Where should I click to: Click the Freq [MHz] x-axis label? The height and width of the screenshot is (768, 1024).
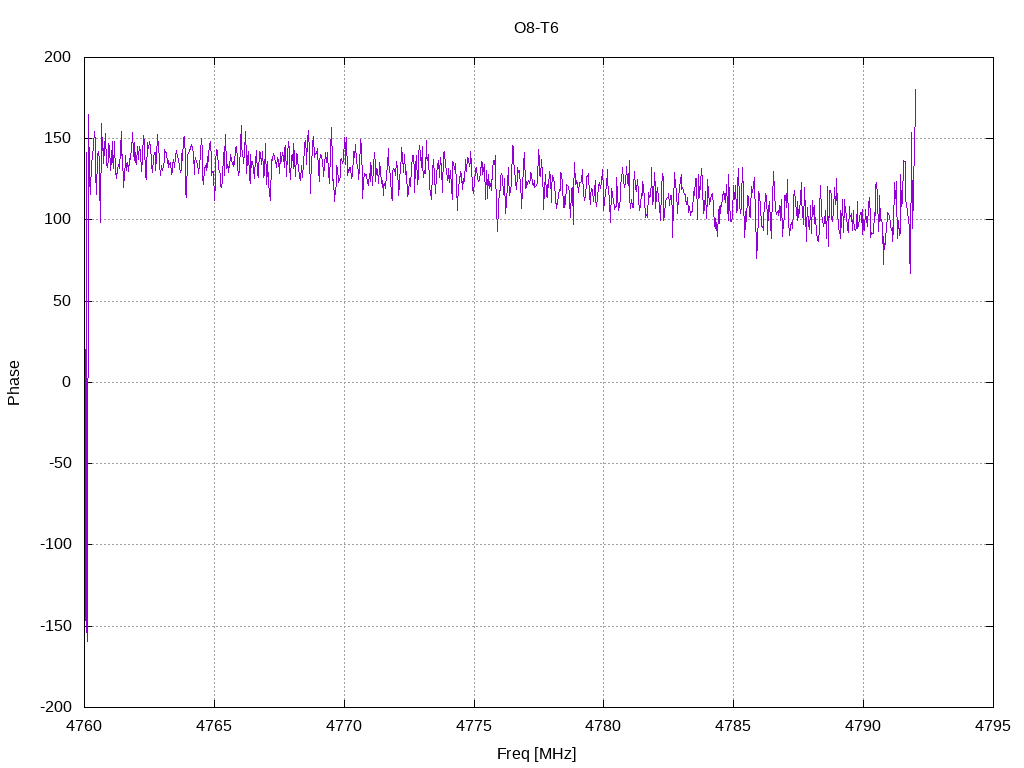coord(536,754)
